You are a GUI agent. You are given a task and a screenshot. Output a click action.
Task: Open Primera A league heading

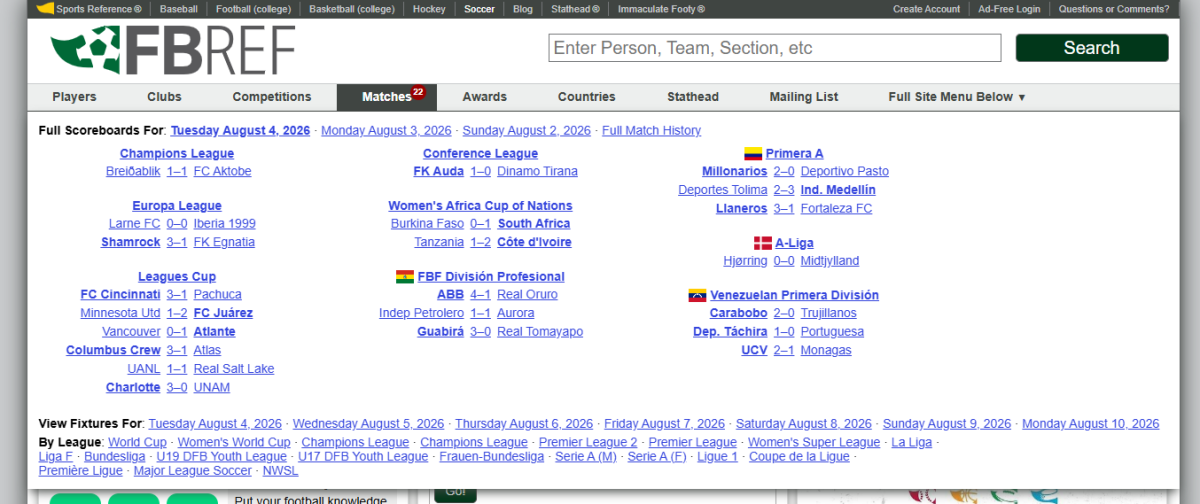(795, 154)
